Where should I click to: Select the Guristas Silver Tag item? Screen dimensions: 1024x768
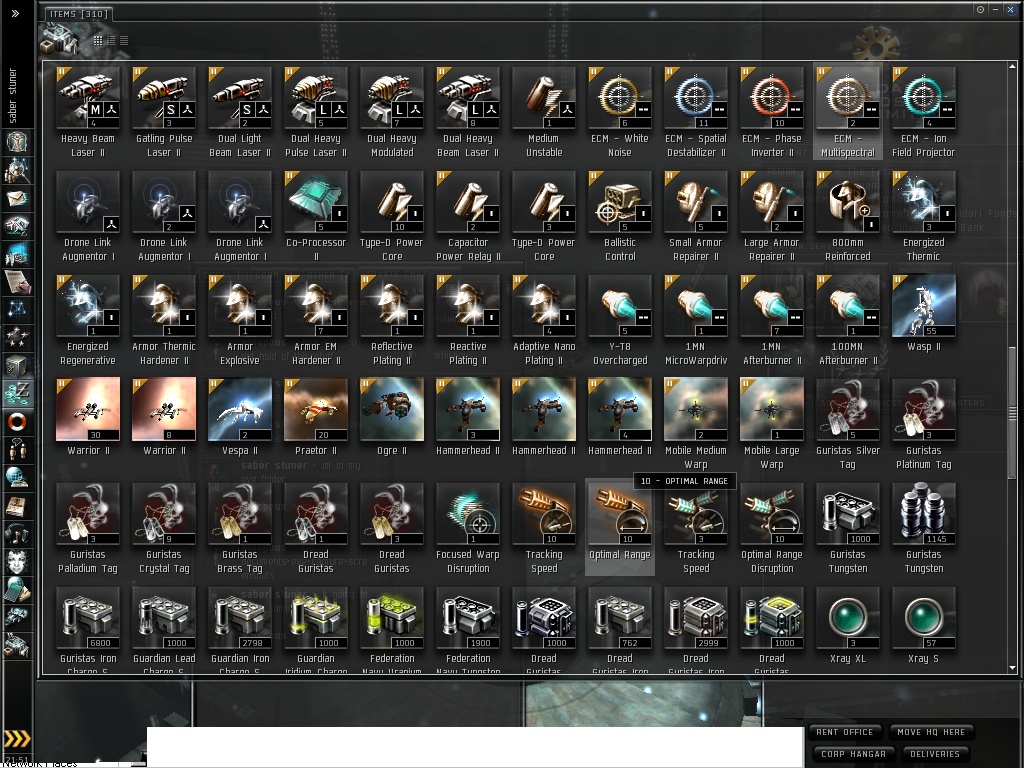(x=847, y=423)
